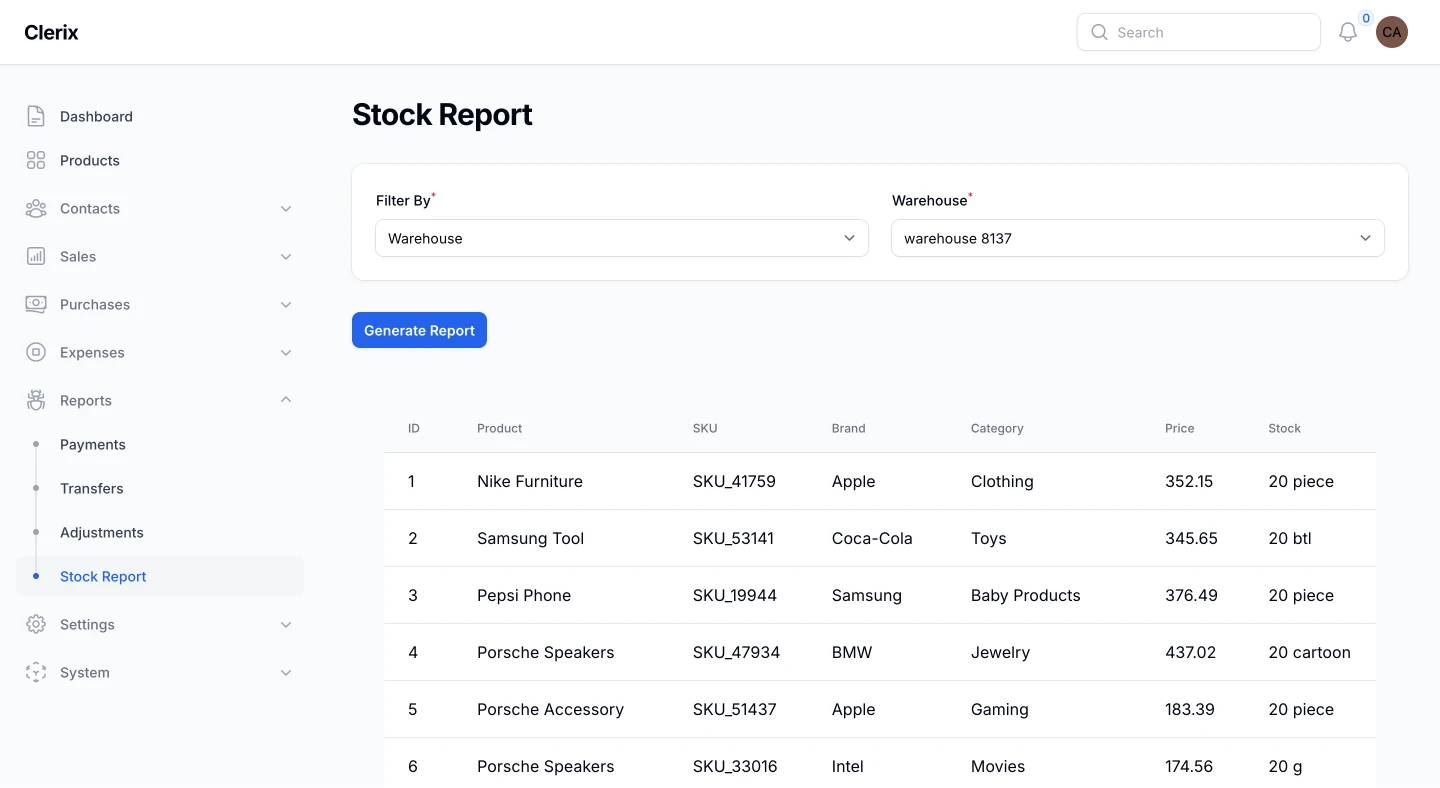Click price 437.02 cell

[1191, 652]
